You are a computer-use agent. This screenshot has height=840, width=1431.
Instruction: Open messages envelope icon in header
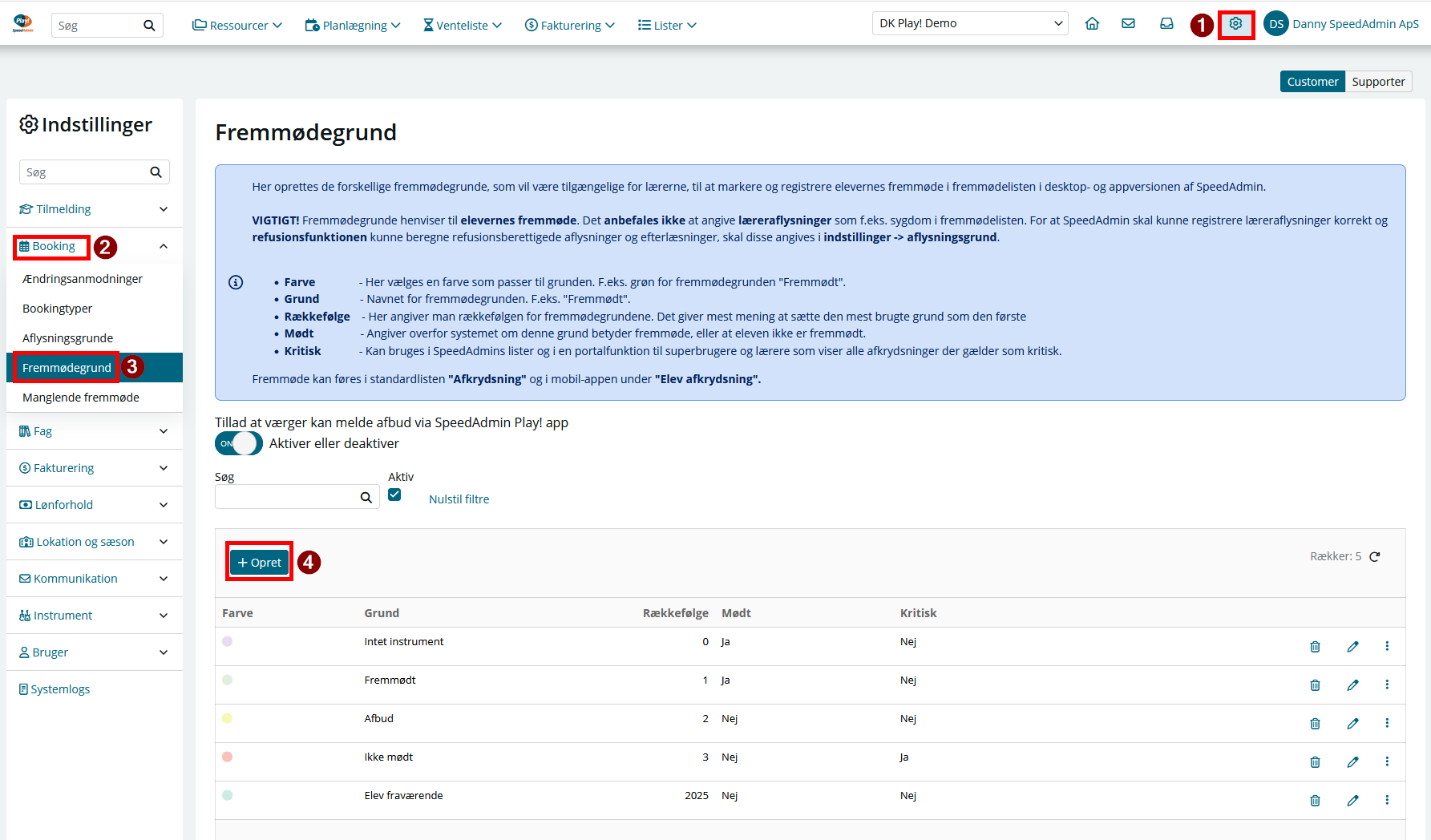[1128, 24]
